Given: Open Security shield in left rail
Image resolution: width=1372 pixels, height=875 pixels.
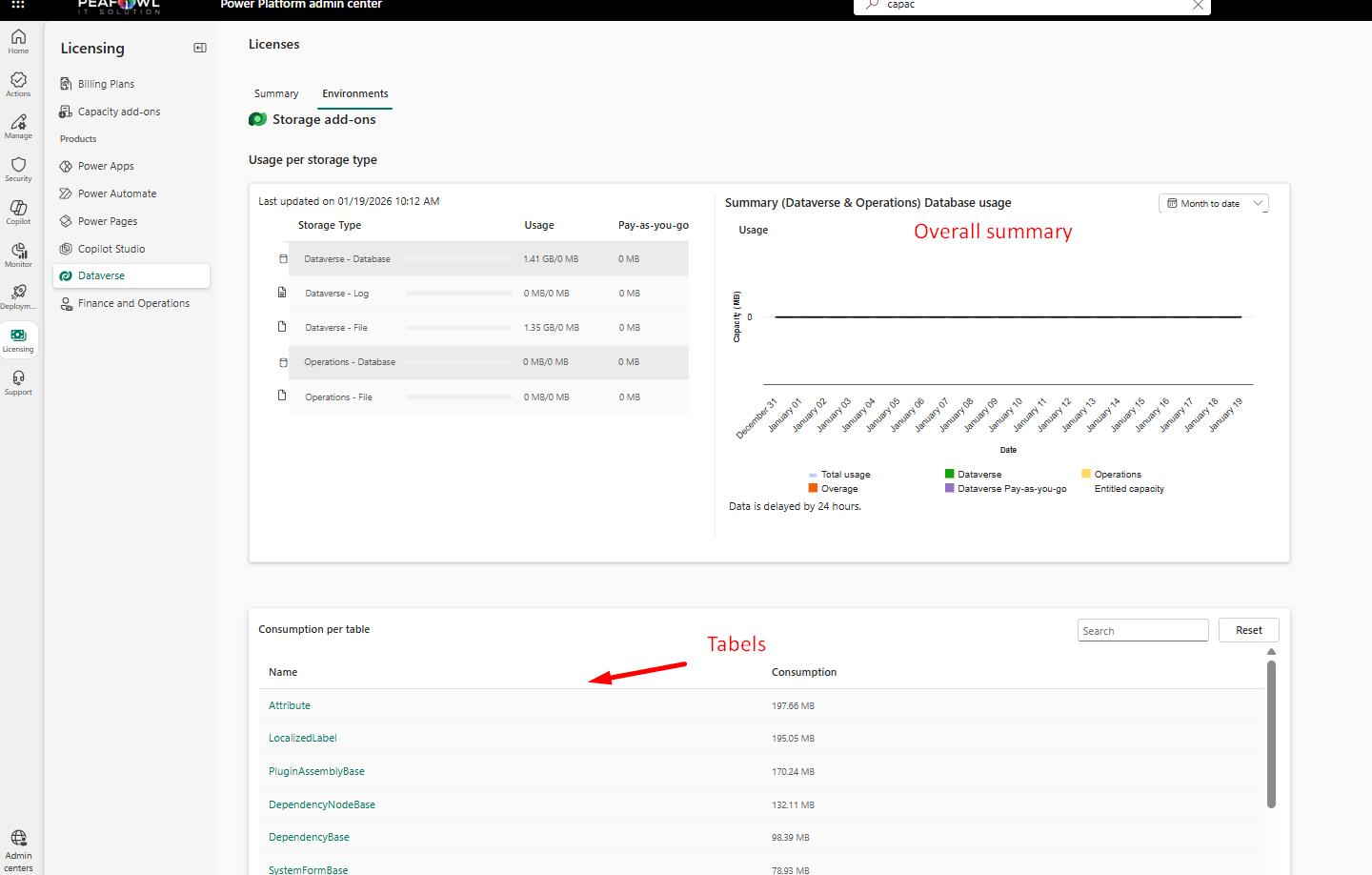Looking at the screenshot, I should click(18, 169).
